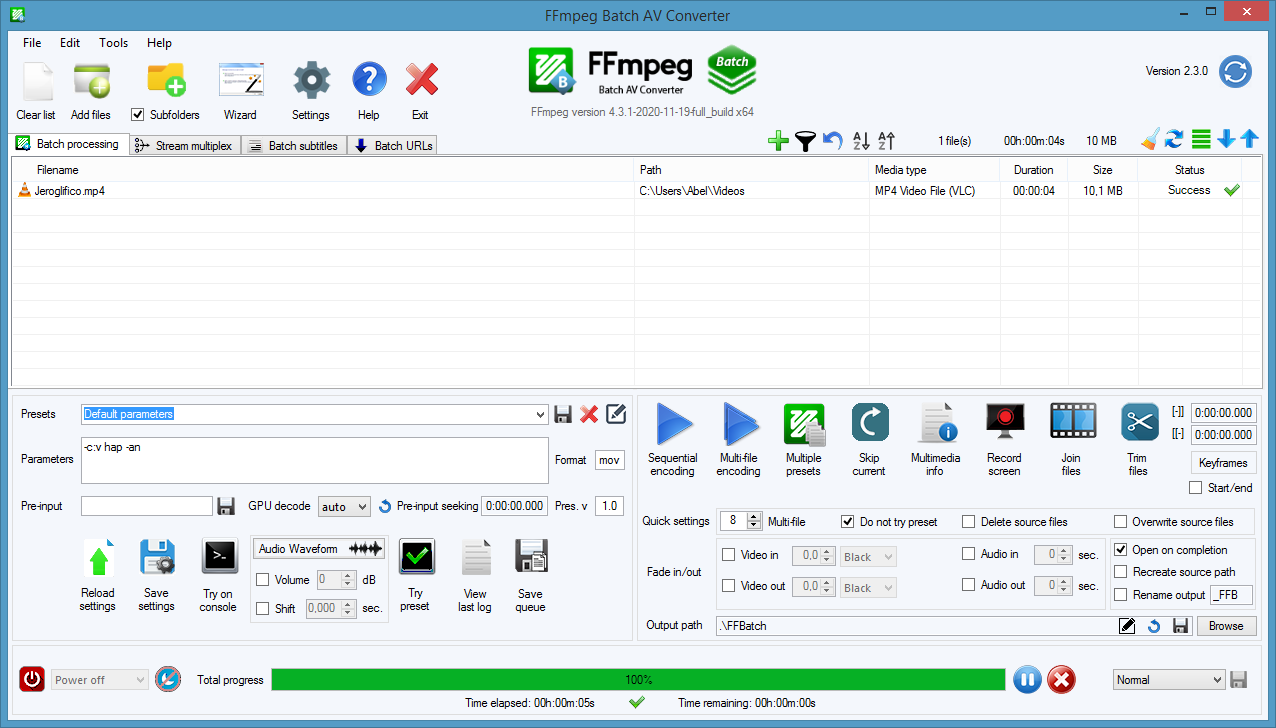Expand the Presets dropdown
Screen dimensions: 1276x728
[541, 414]
